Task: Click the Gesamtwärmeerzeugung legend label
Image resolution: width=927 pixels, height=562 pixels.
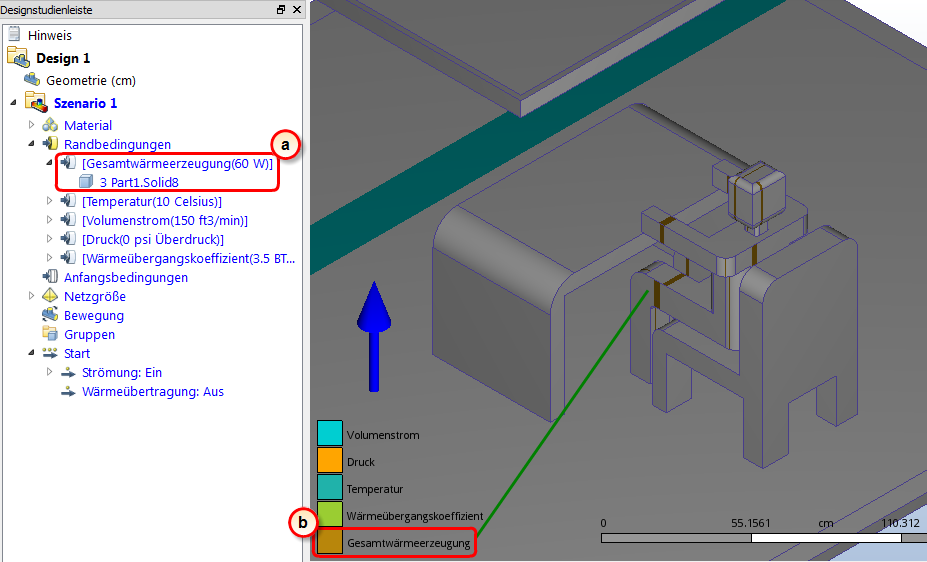Action: point(409,542)
